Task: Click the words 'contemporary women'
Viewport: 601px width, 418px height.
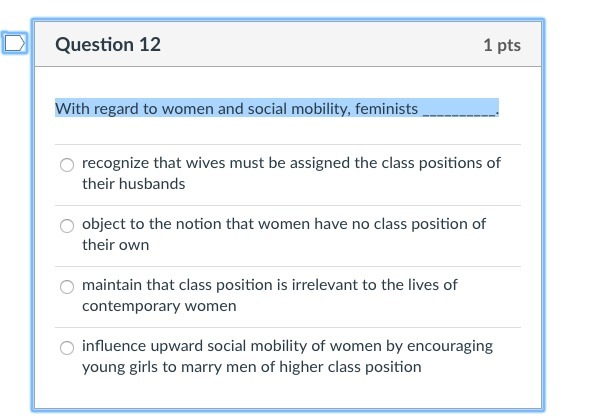Action: click(x=159, y=306)
